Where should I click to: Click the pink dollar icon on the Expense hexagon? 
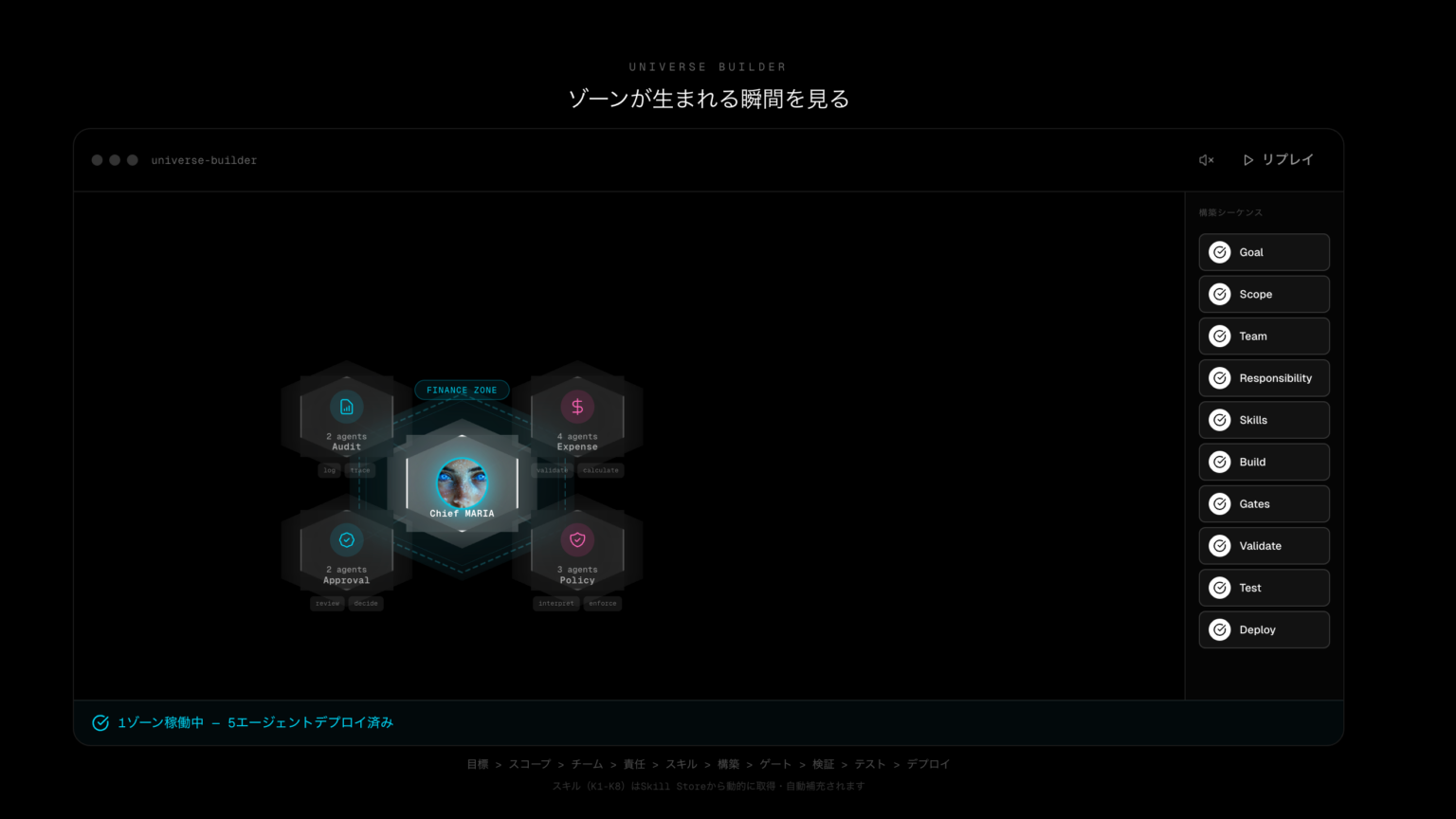click(577, 407)
